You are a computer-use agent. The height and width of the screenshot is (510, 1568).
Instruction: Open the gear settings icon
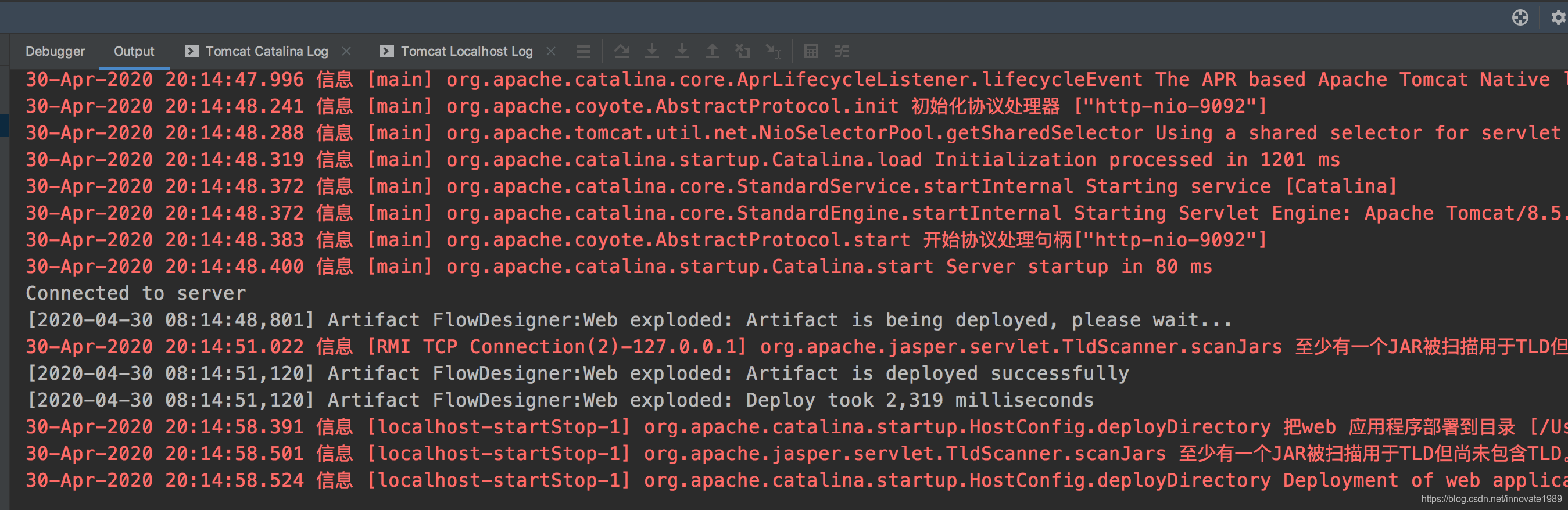point(1558,17)
